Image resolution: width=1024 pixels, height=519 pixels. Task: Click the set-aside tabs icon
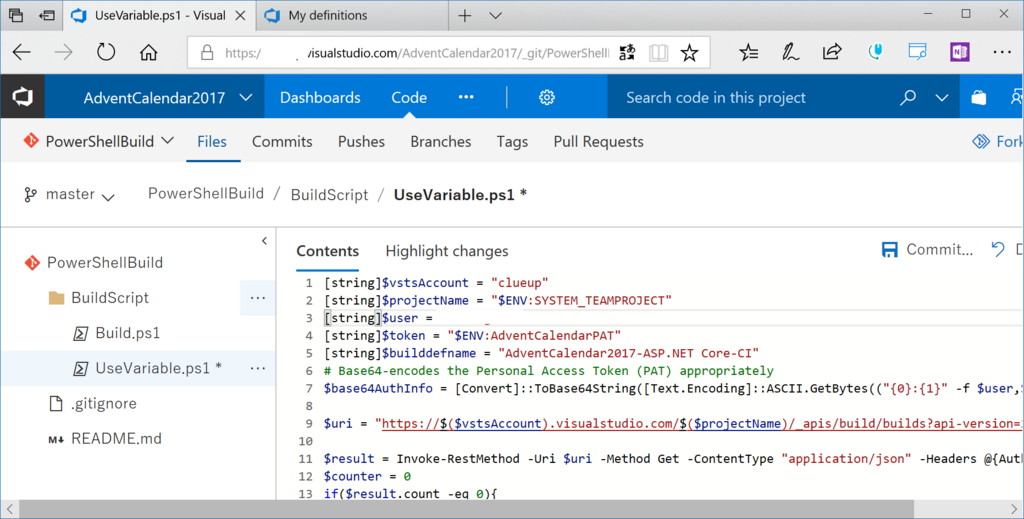(x=47, y=15)
